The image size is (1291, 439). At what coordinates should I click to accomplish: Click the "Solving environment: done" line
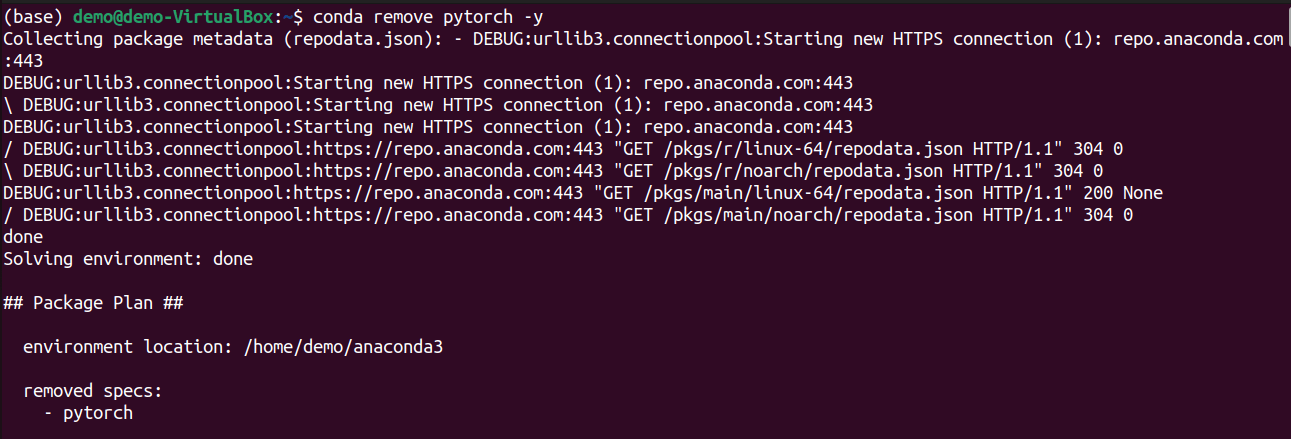pyautogui.click(x=128, y=259)
